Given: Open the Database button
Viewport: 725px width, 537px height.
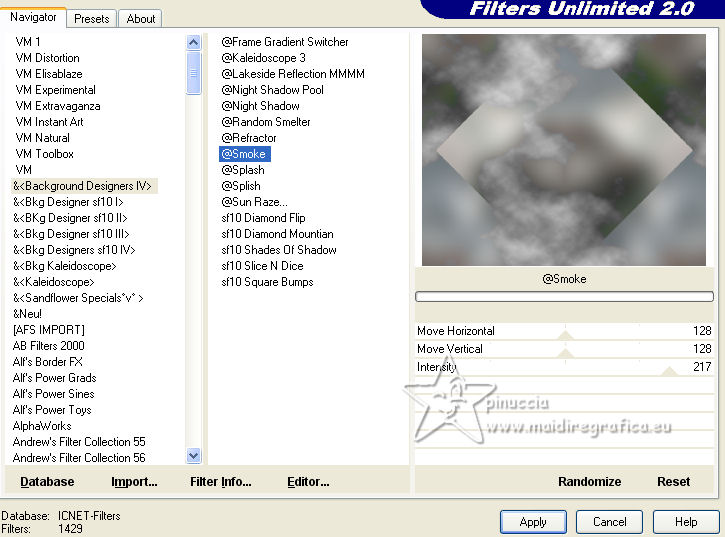Looking at the screenshot, I should [x=47, y=481].
